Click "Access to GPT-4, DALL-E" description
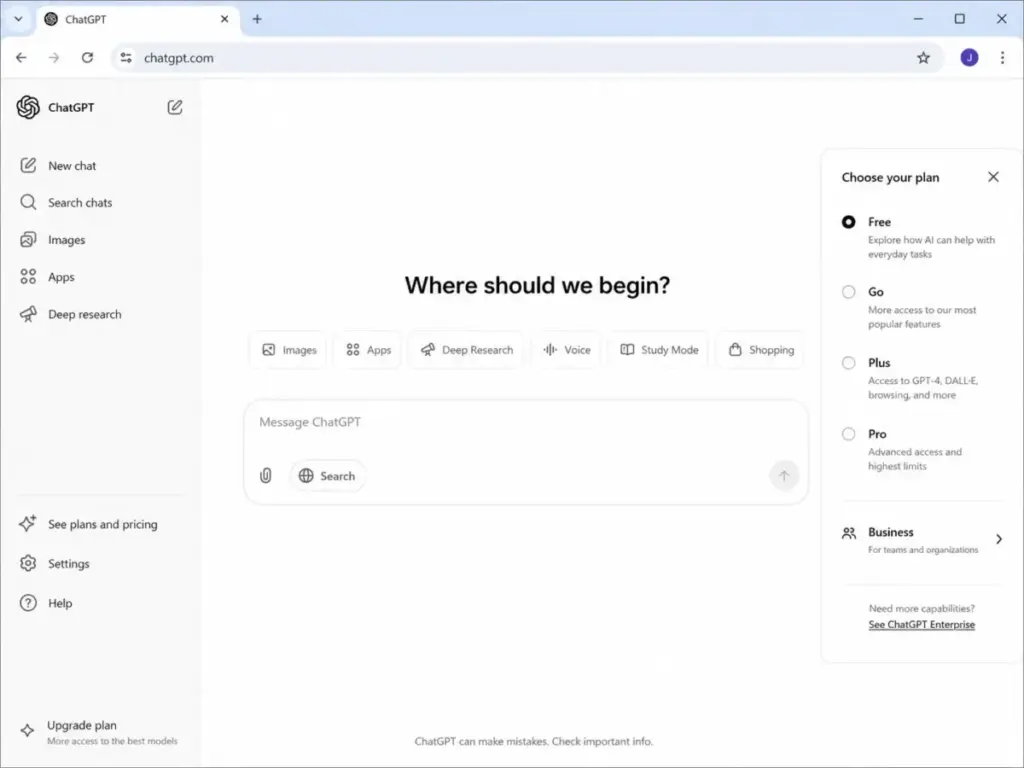This screenshot has width=1024, height=768. pos(923,388)
